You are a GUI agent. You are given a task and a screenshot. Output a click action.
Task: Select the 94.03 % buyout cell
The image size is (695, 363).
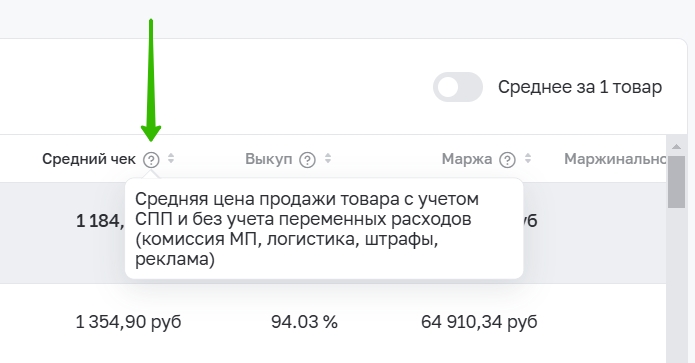click(305, 322)
